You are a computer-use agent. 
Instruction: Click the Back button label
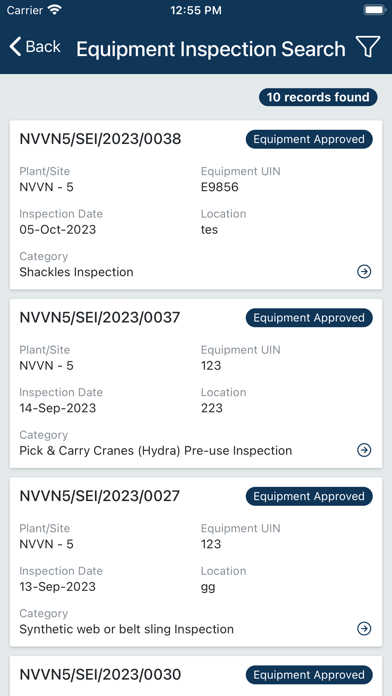coord(43,47)
